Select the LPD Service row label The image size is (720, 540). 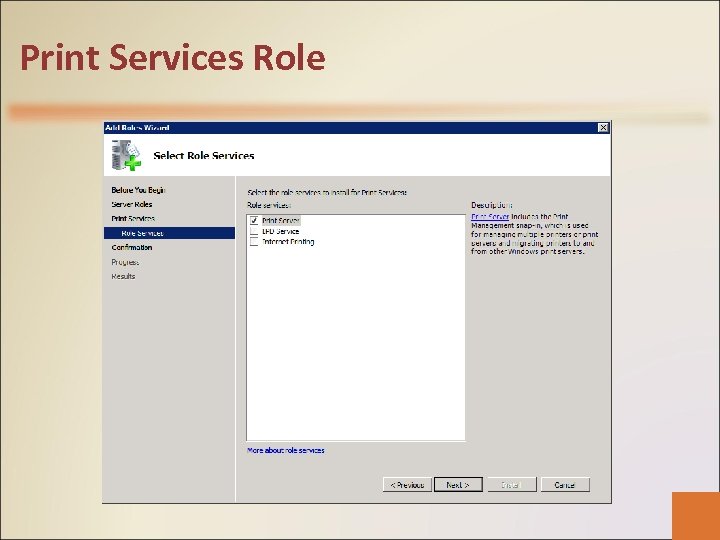[x=281, y=231]
